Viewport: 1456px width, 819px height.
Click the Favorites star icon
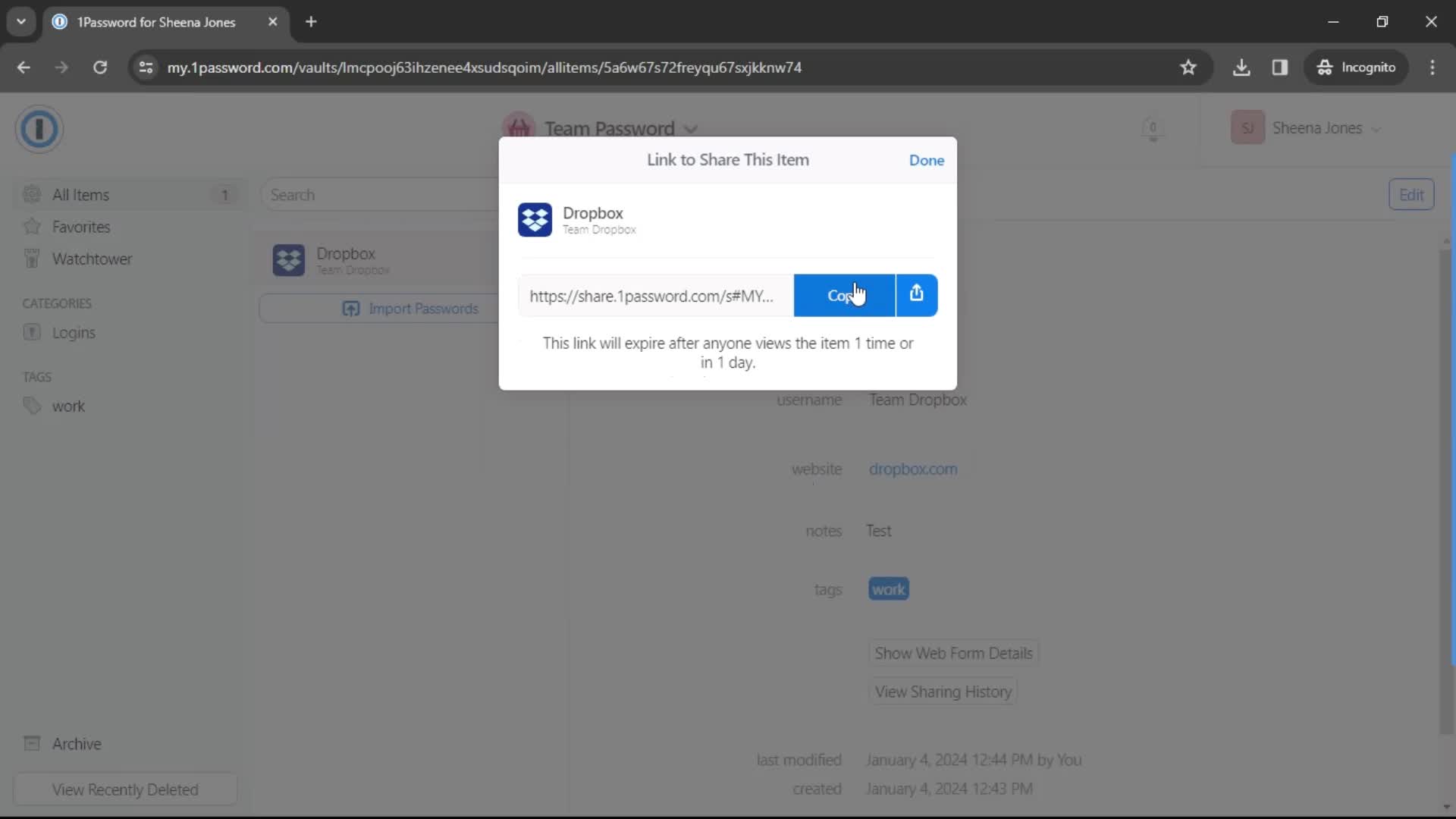[x=32, y=226]
